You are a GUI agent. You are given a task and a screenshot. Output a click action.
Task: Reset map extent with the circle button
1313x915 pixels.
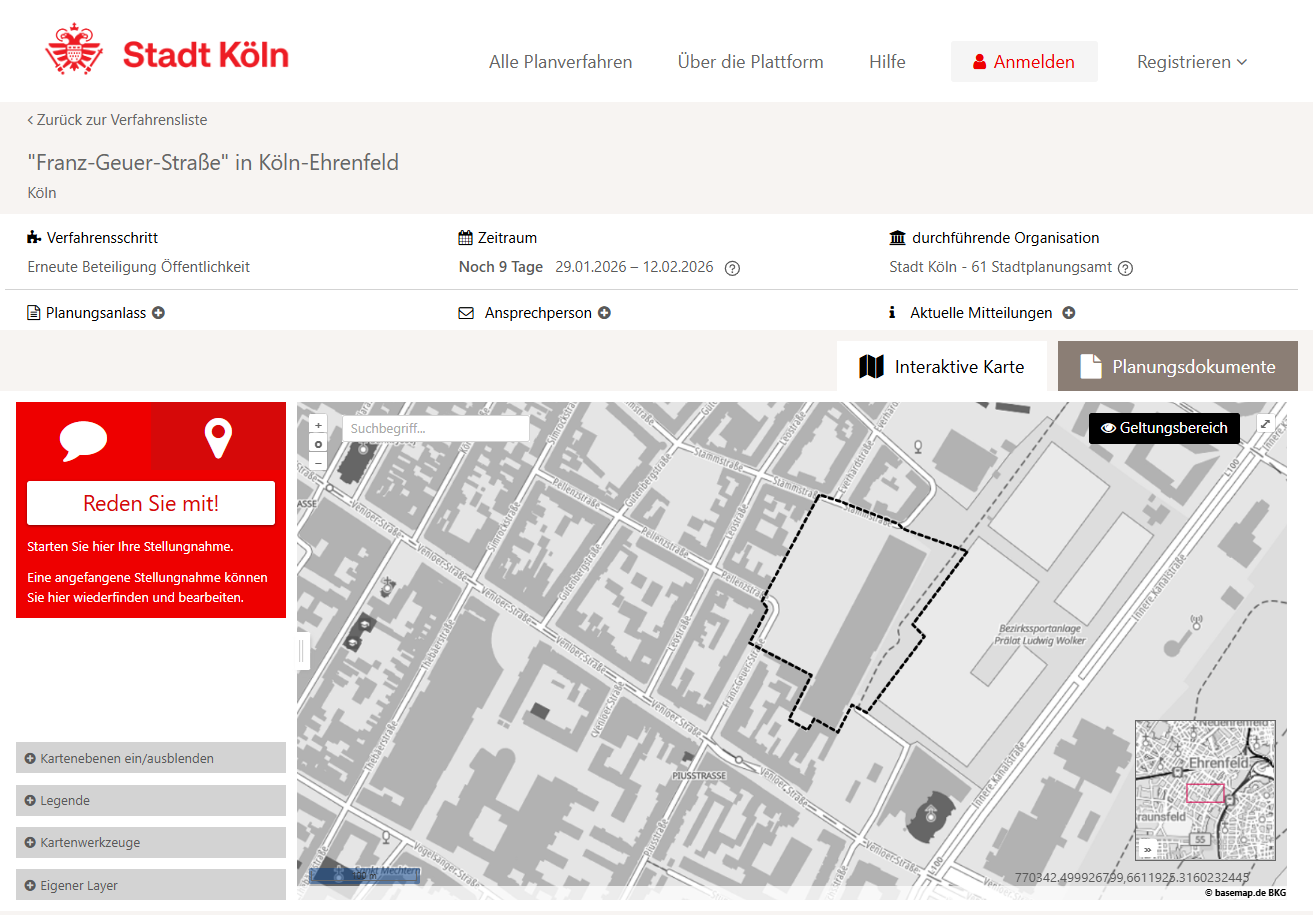click(x=318, y=444)
